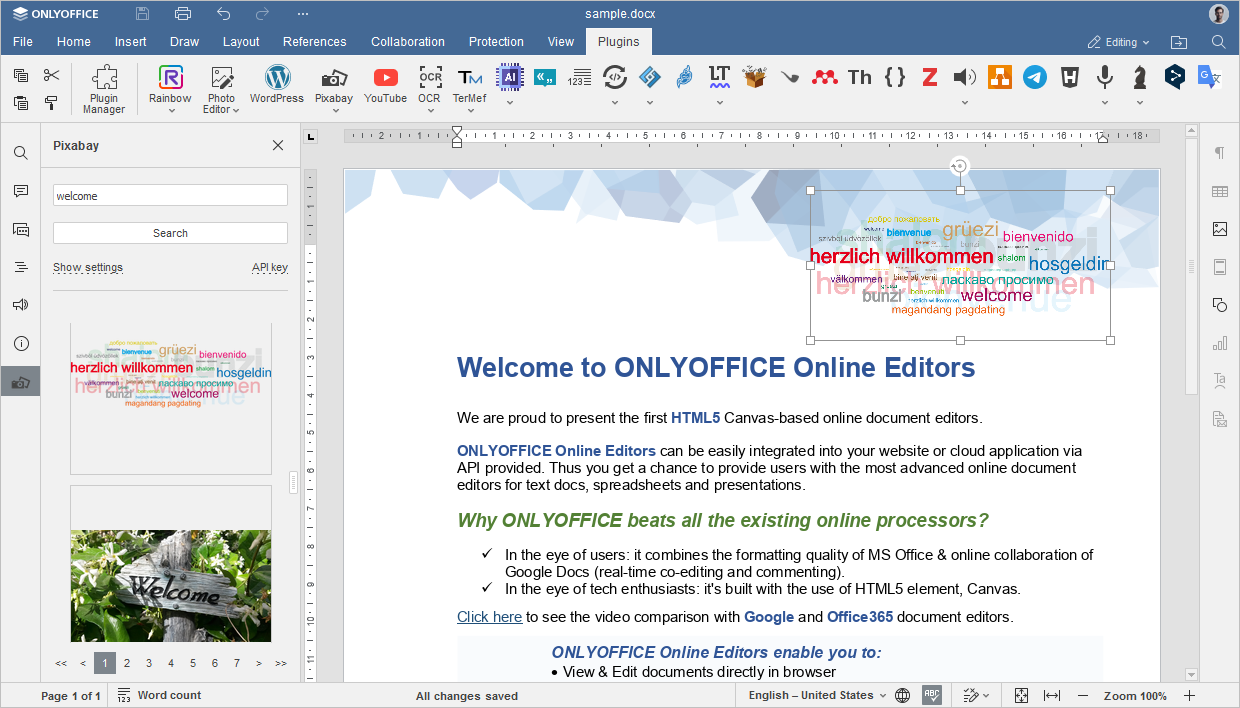Open image settings in right sidebar

[1219, 229]
